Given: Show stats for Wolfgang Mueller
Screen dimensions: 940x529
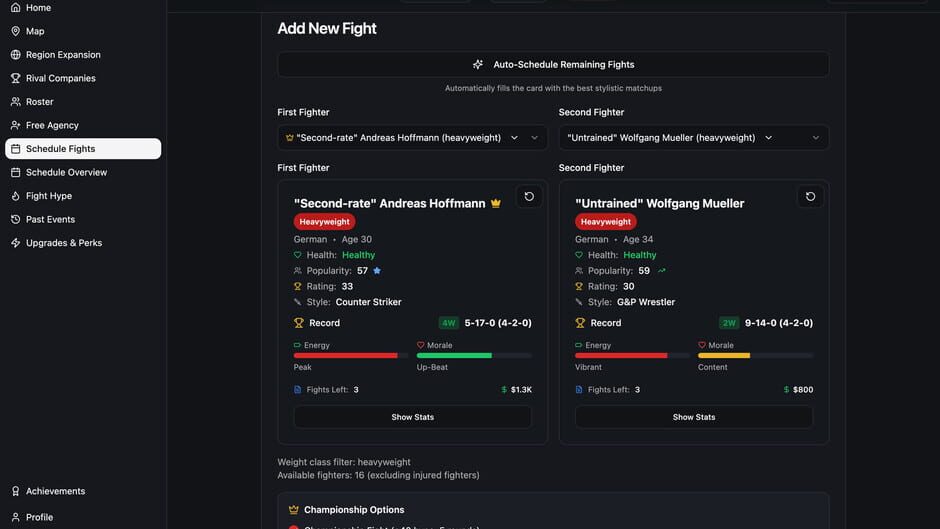Looking at the screenshot, I should click(x=694, y=417).
